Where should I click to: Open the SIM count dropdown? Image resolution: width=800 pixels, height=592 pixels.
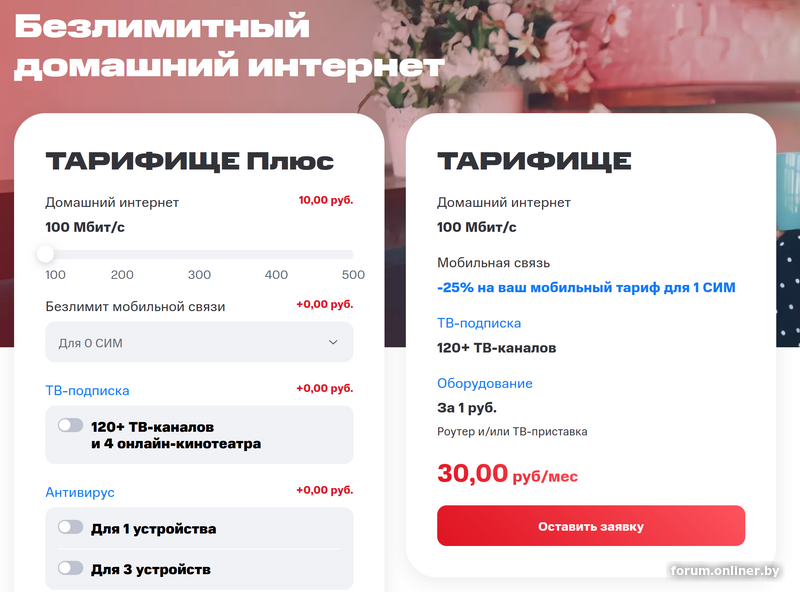coord(199,343)
